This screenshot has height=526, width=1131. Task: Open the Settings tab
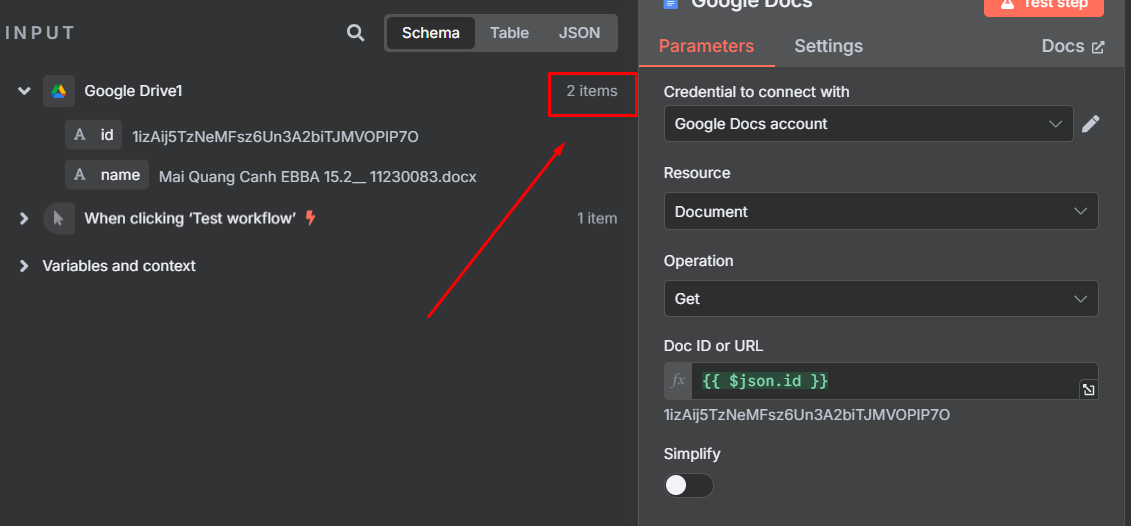click(x=828, y=46)
